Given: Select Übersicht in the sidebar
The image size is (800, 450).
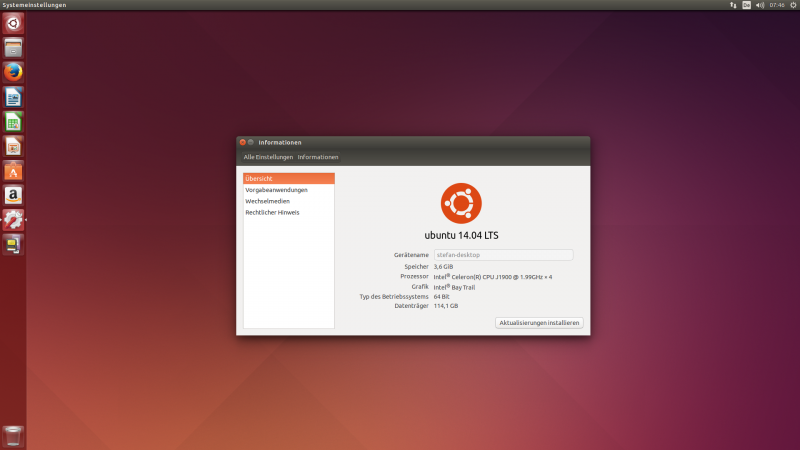Looking at the screenshot, I should pos(289,179).
